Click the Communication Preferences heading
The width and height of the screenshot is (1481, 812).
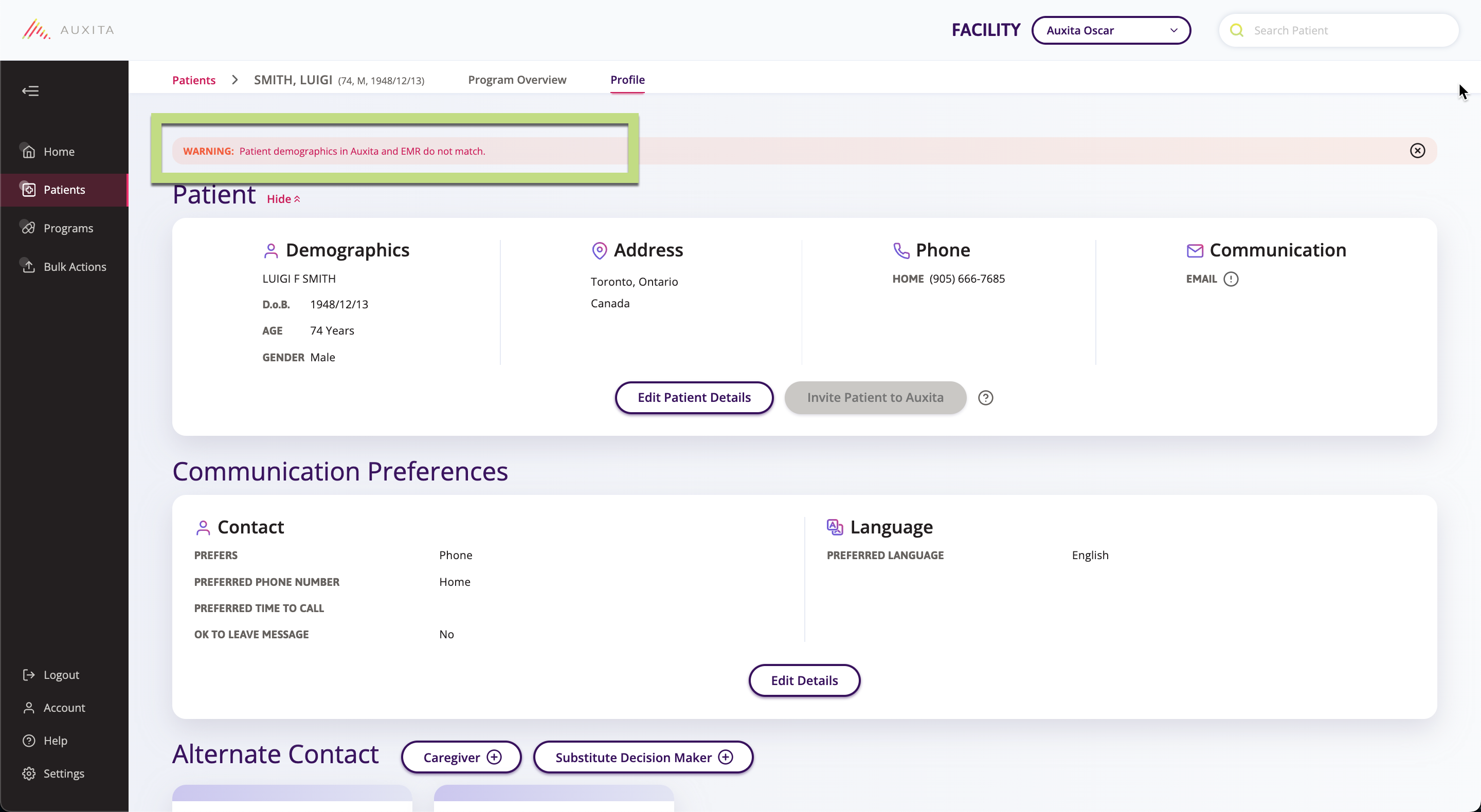click(340, 471)
